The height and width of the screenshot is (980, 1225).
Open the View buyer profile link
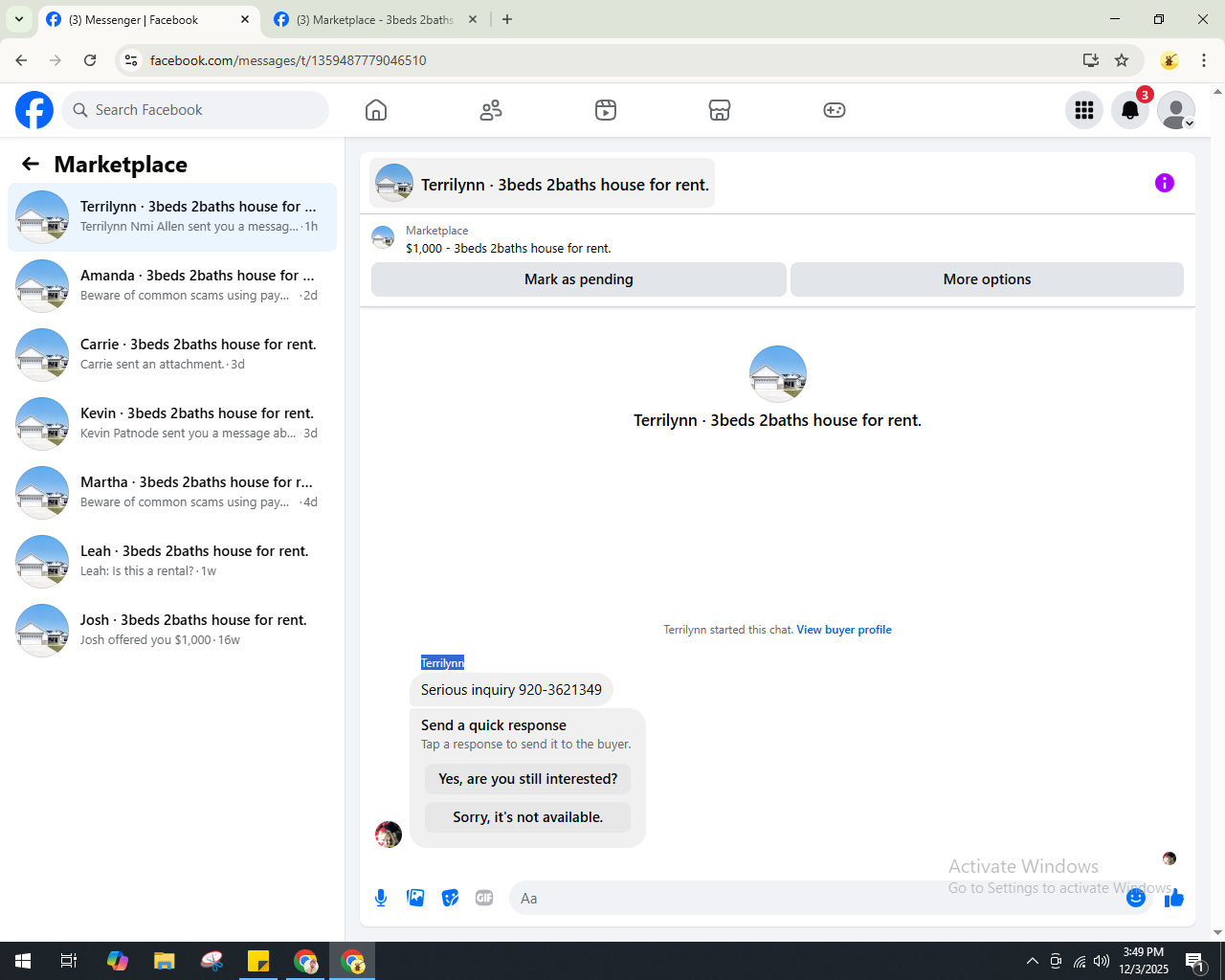point(844,630)
